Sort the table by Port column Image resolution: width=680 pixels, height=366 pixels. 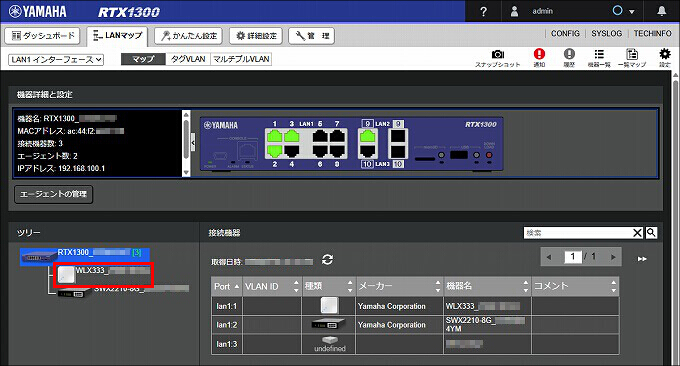[x=226, y=286]
